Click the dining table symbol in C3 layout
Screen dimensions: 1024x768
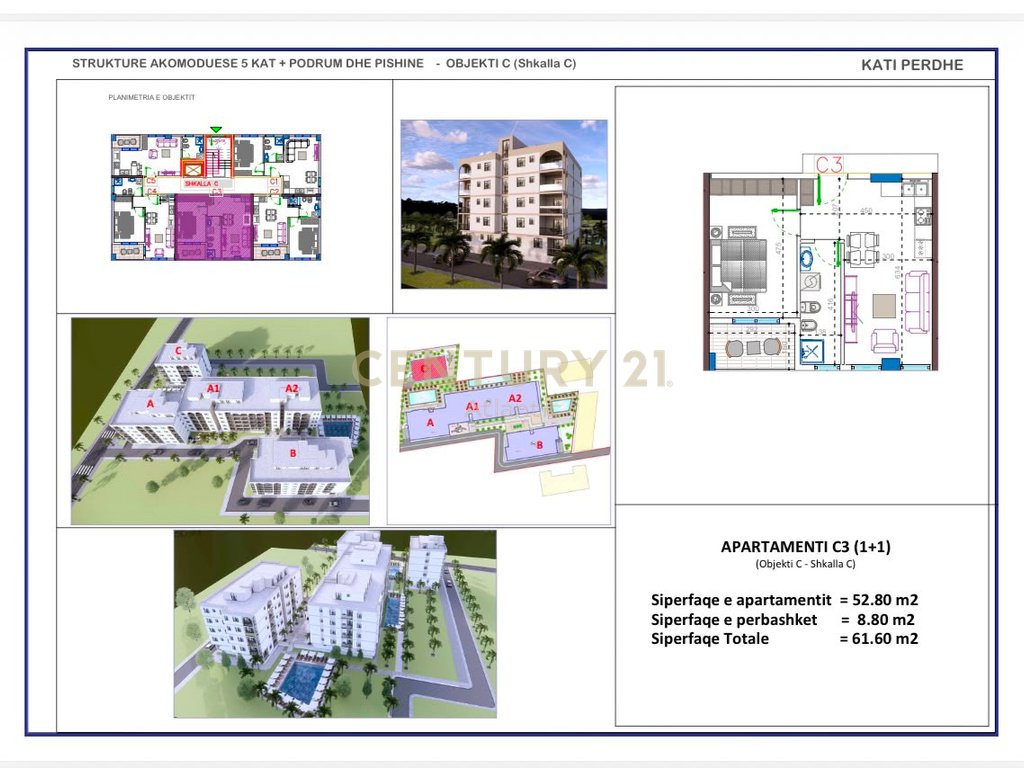[x=864, y=247]
